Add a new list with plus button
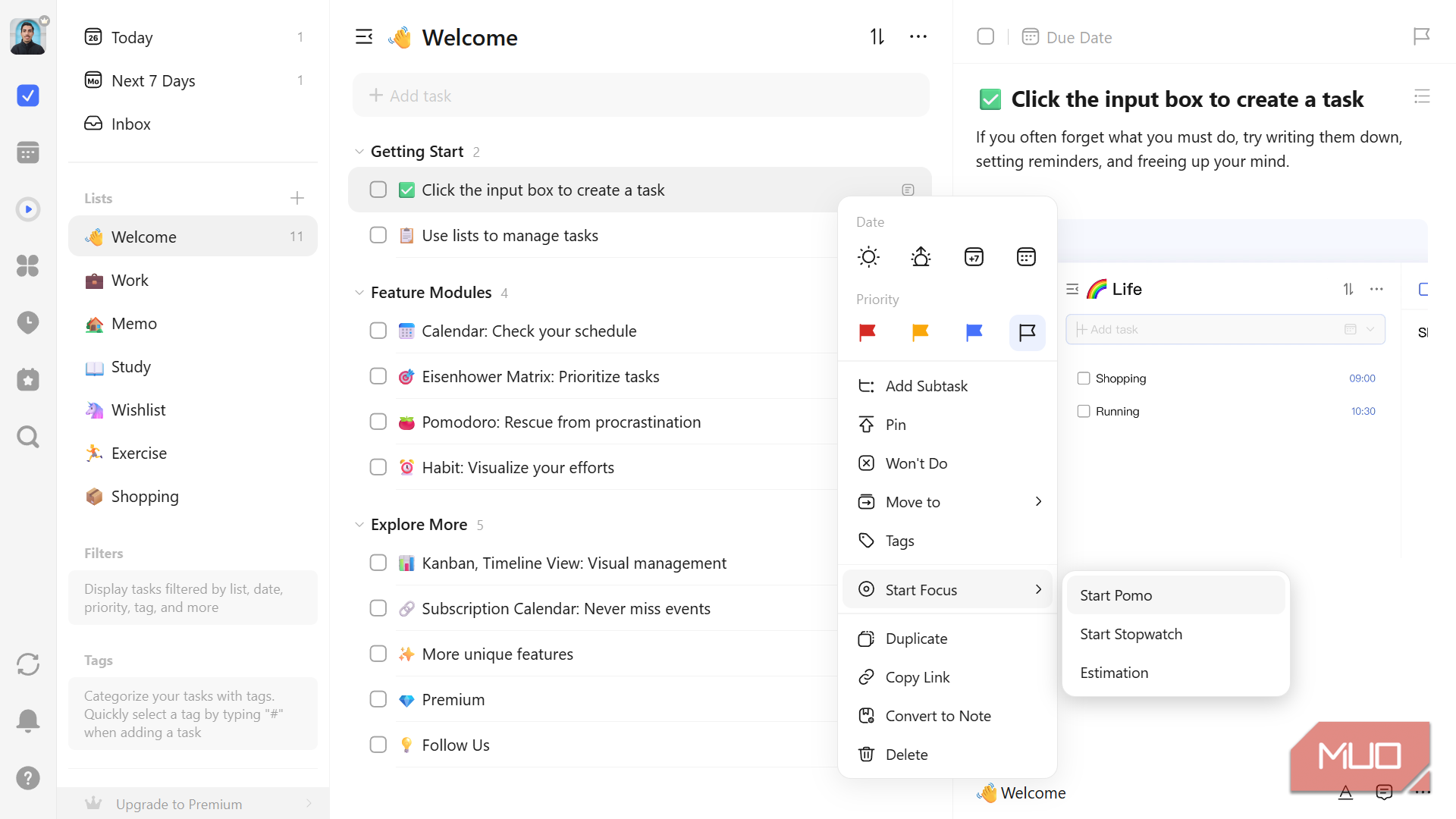1456x819 pixels. pyautogui.click(x=297, y=198)
